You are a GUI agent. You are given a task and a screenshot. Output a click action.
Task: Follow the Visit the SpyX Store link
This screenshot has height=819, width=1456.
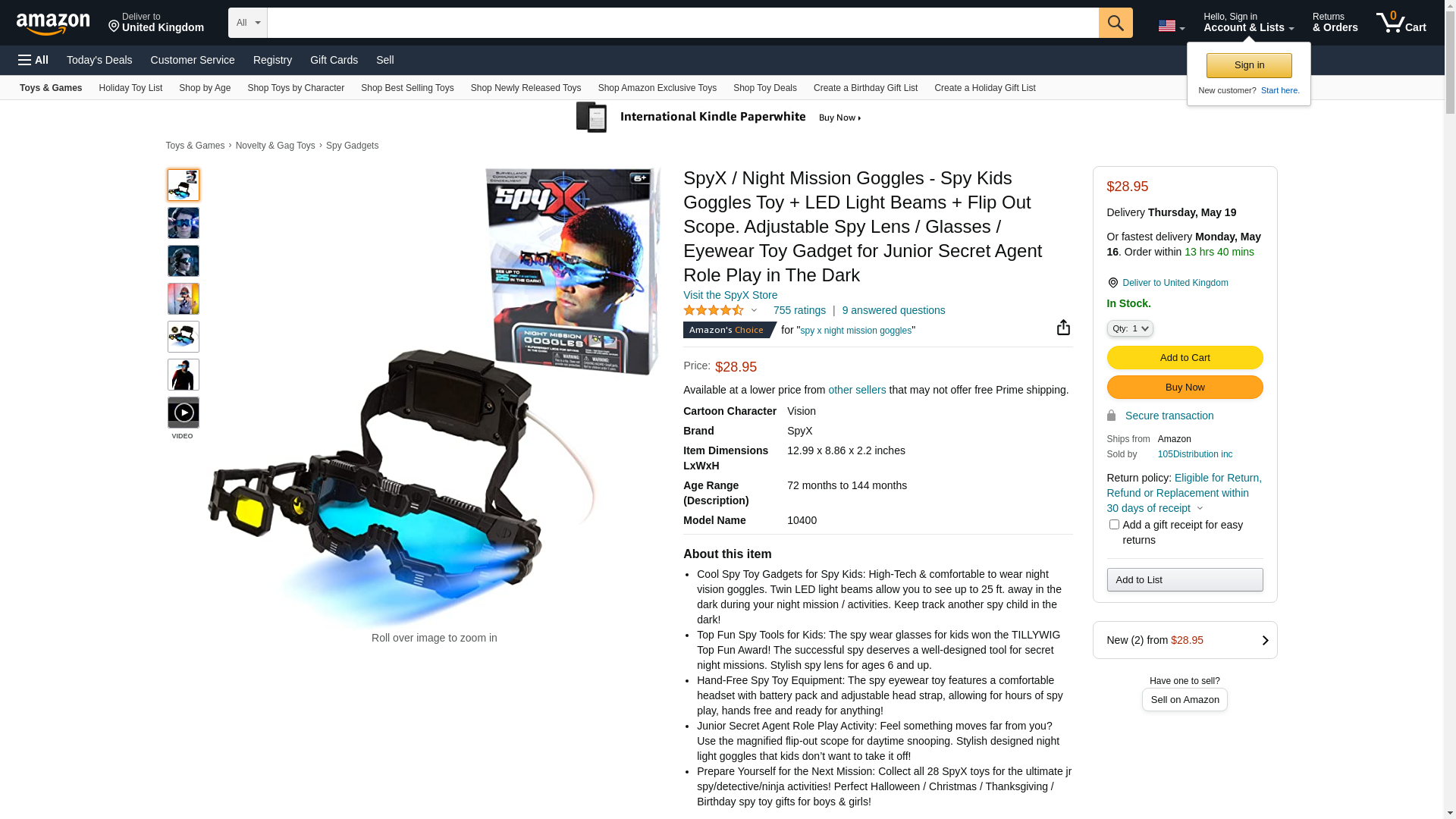point(730,295)
